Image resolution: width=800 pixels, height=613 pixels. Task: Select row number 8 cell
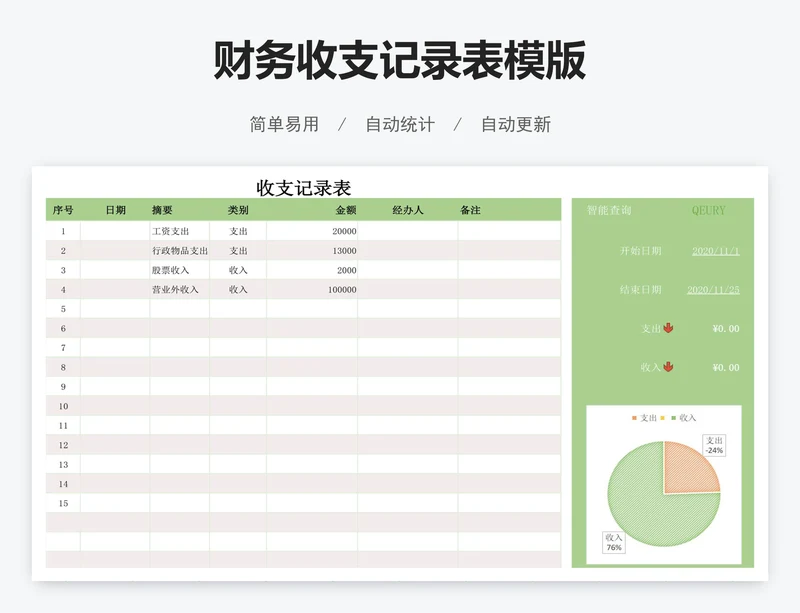(x=63, y=367)
